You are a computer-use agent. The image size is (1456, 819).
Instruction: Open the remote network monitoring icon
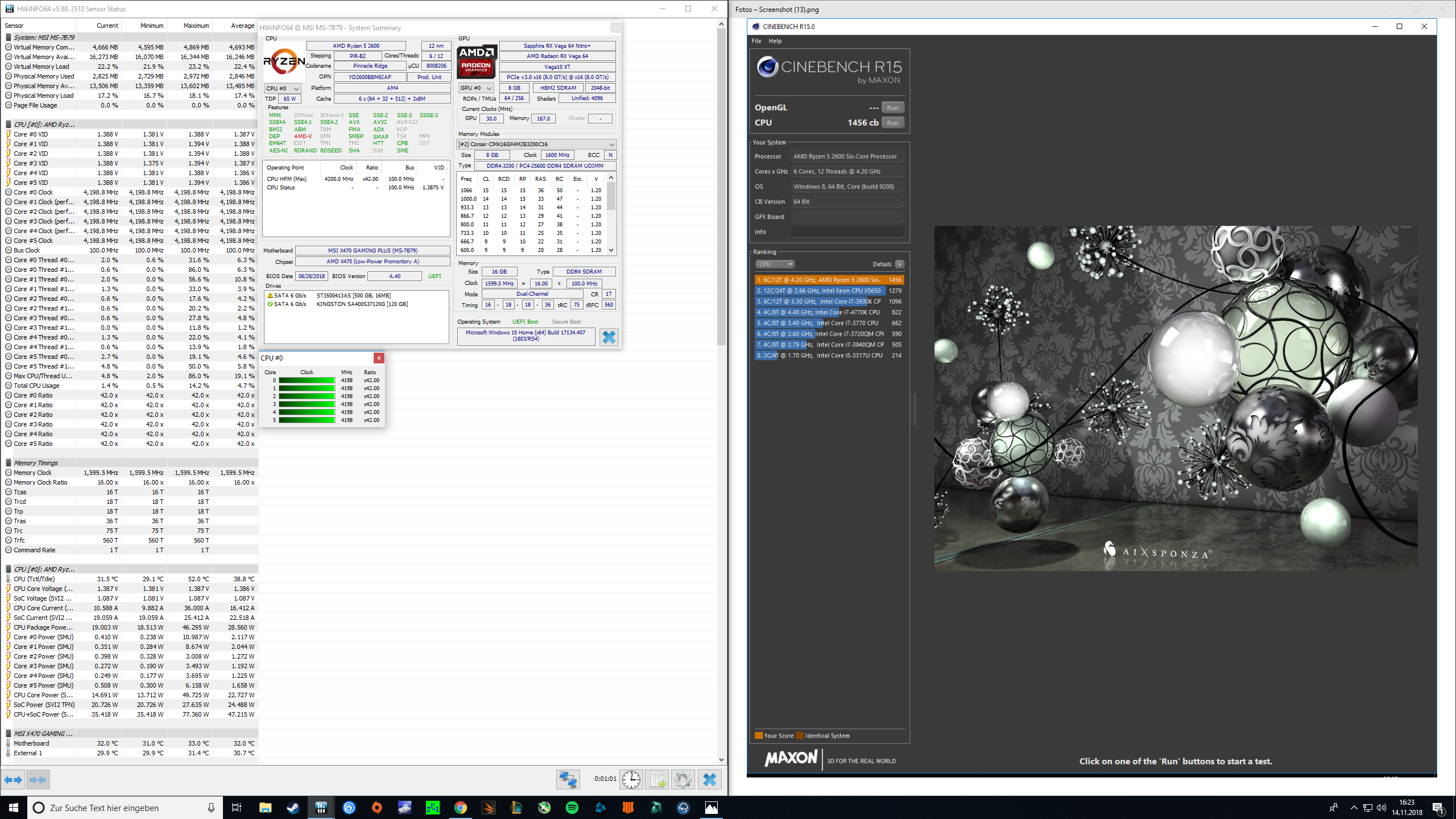click(x=568, y=779)
